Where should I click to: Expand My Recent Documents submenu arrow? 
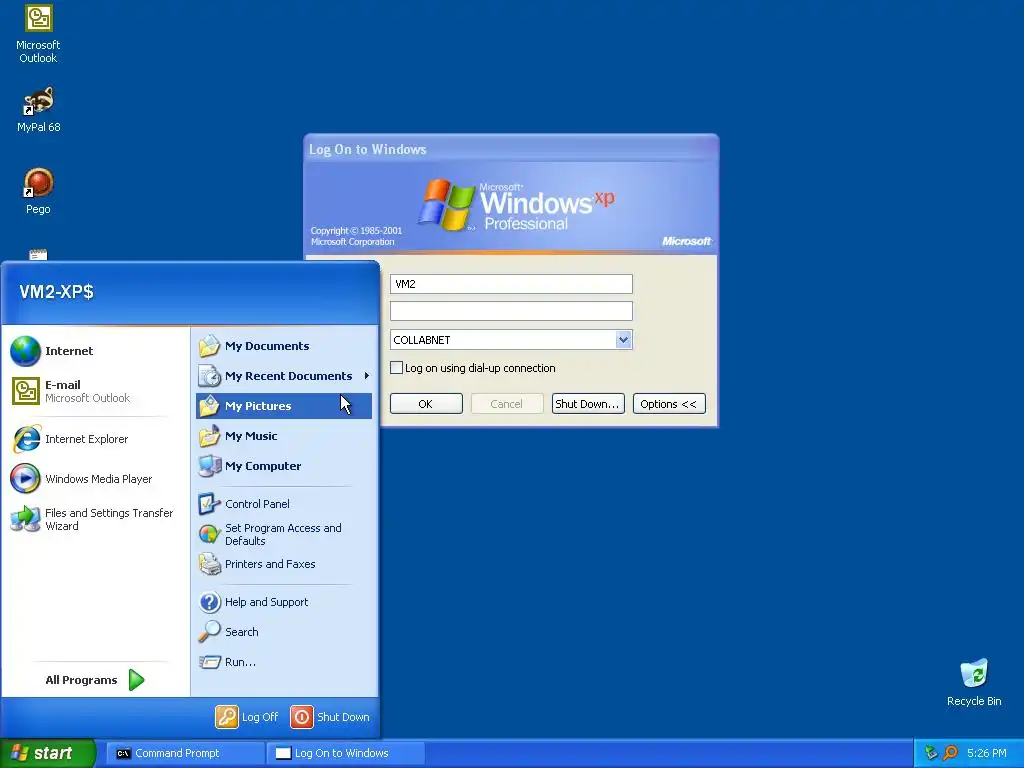coord(366,376)
